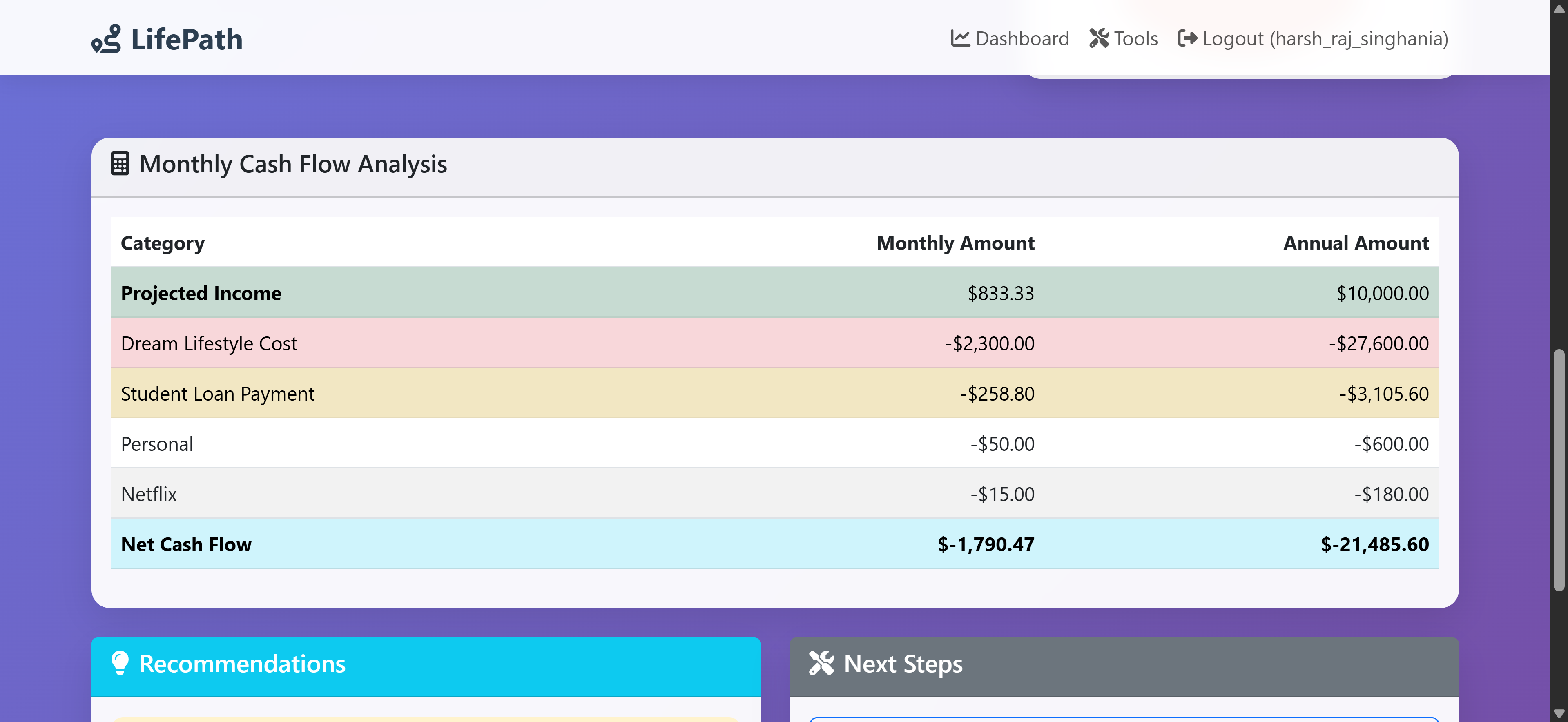Viewport: 1568px width, 722px height.
Task: Open the Dashboard navigation link
Action: [x=1022, y=38]
